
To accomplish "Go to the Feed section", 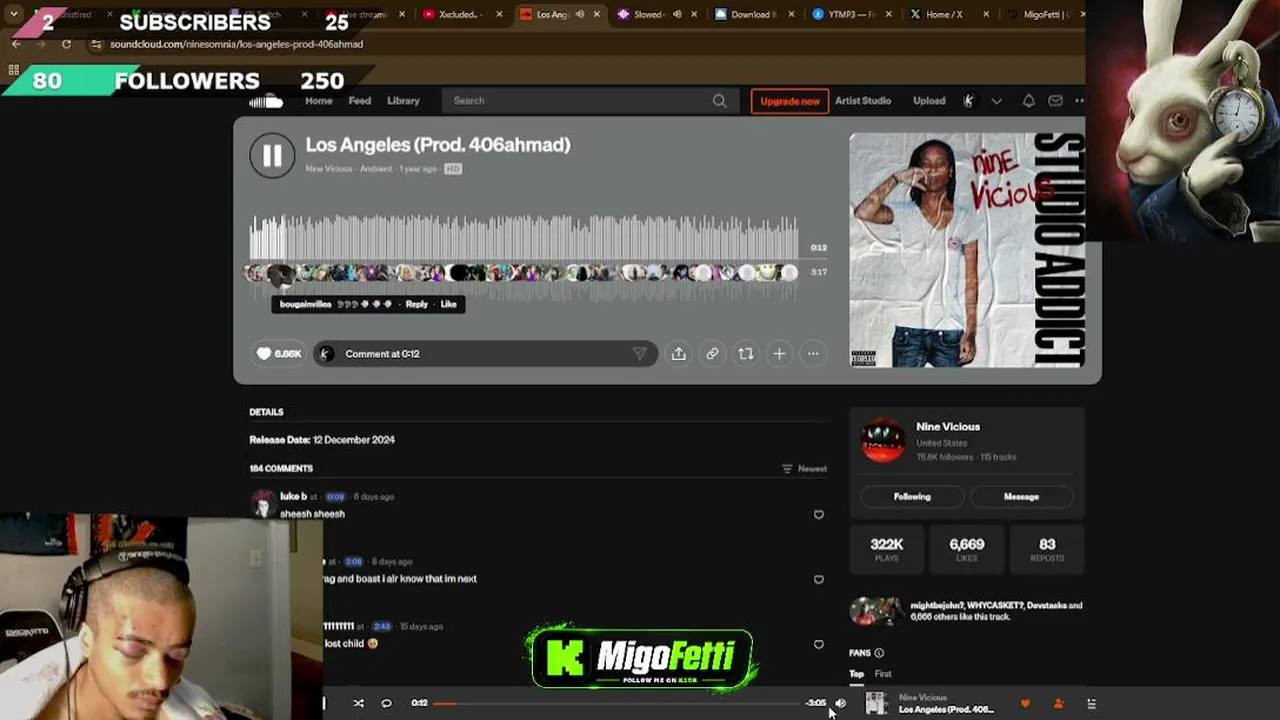I will 360,101.
